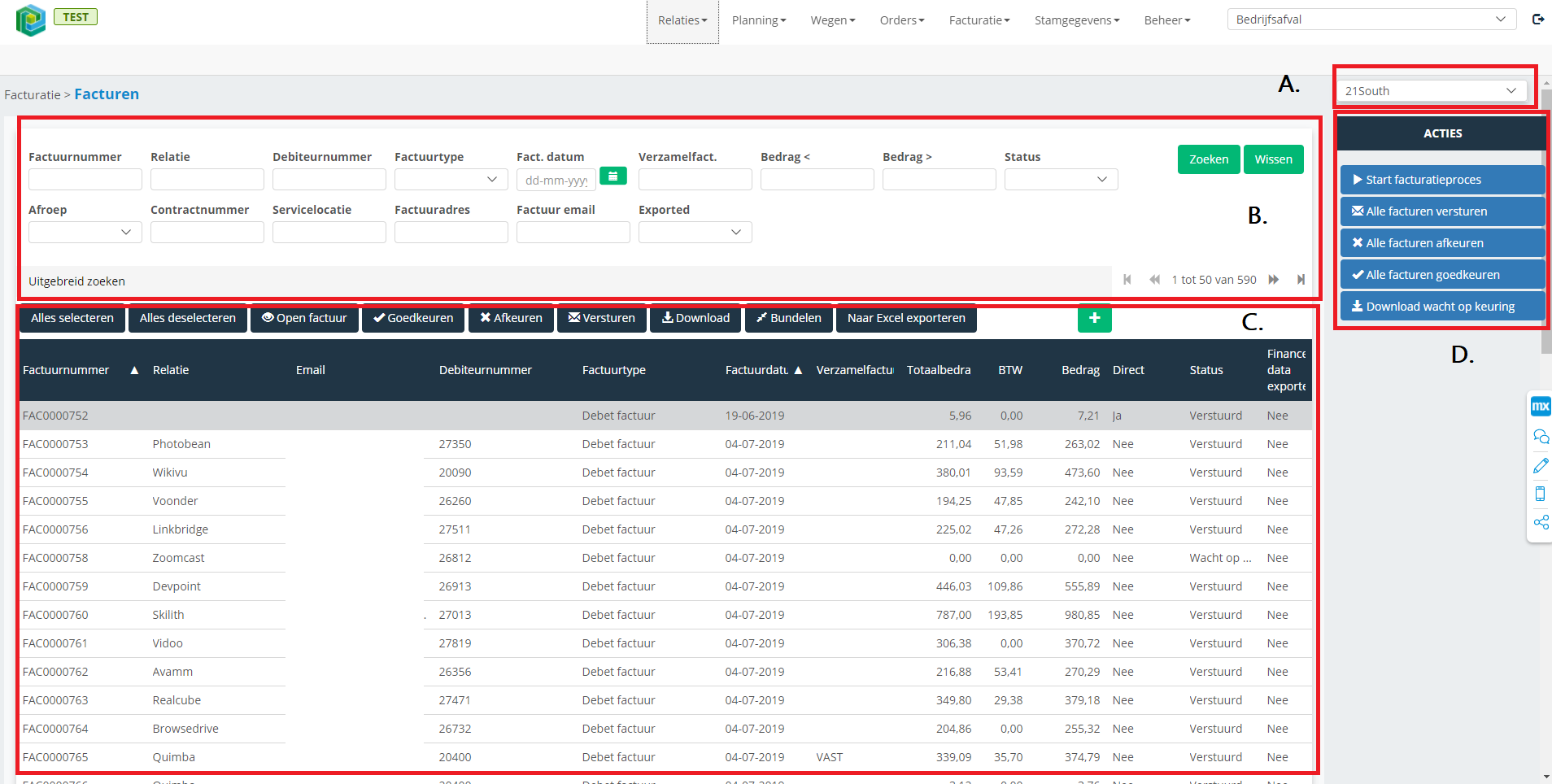The image size is (1552, 784).
Task: Open the Facturatie menu
Action: [979, 20]
